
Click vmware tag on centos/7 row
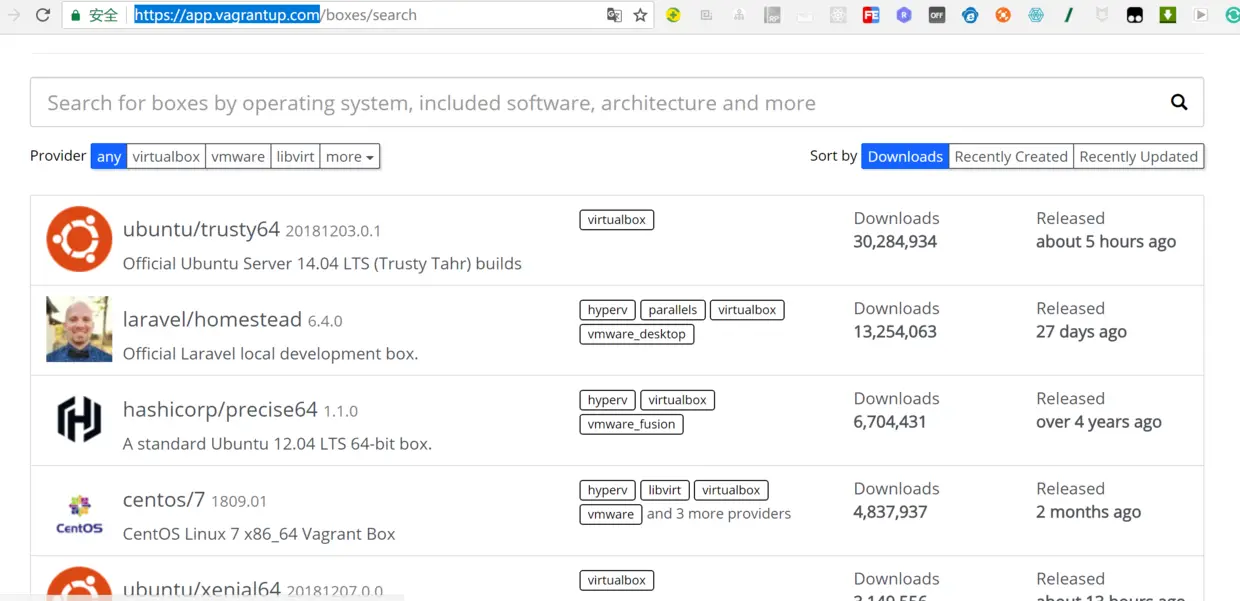[x=611, y=514]
